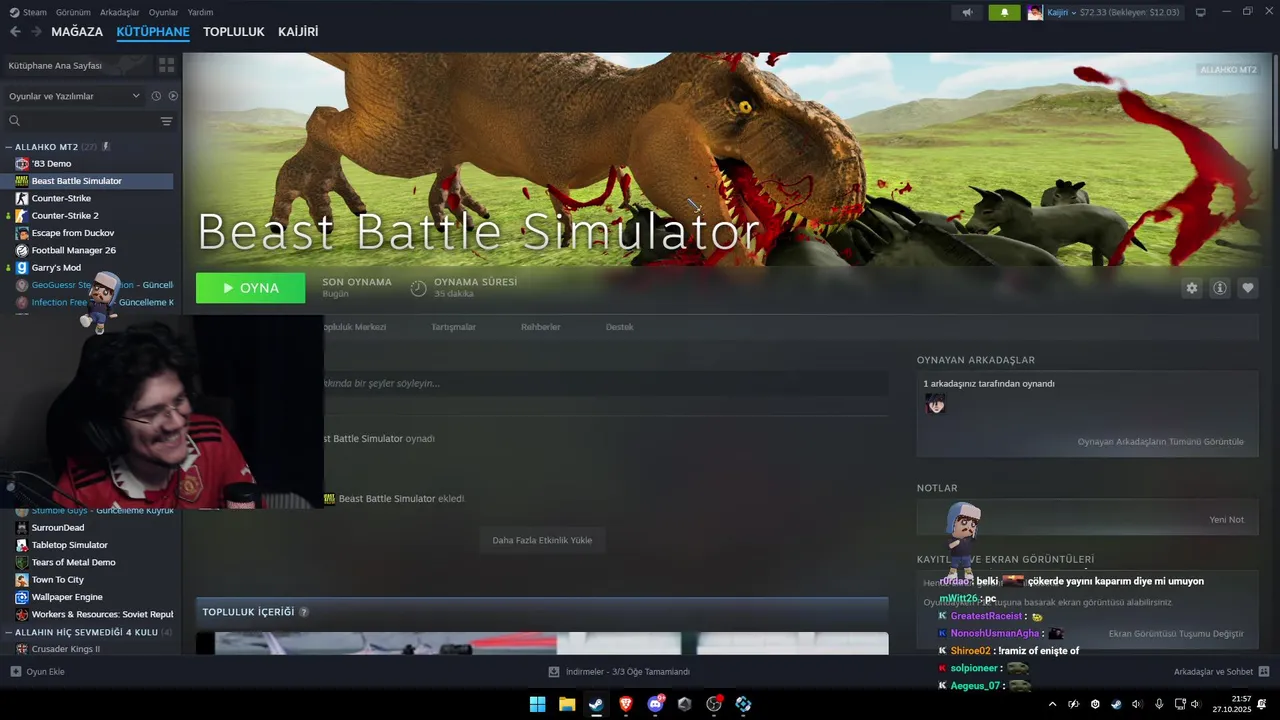Viewport: 1280px width, 720px height.
Task: Open the MAĞAZA store tab
Action: [x=77, y=32]
